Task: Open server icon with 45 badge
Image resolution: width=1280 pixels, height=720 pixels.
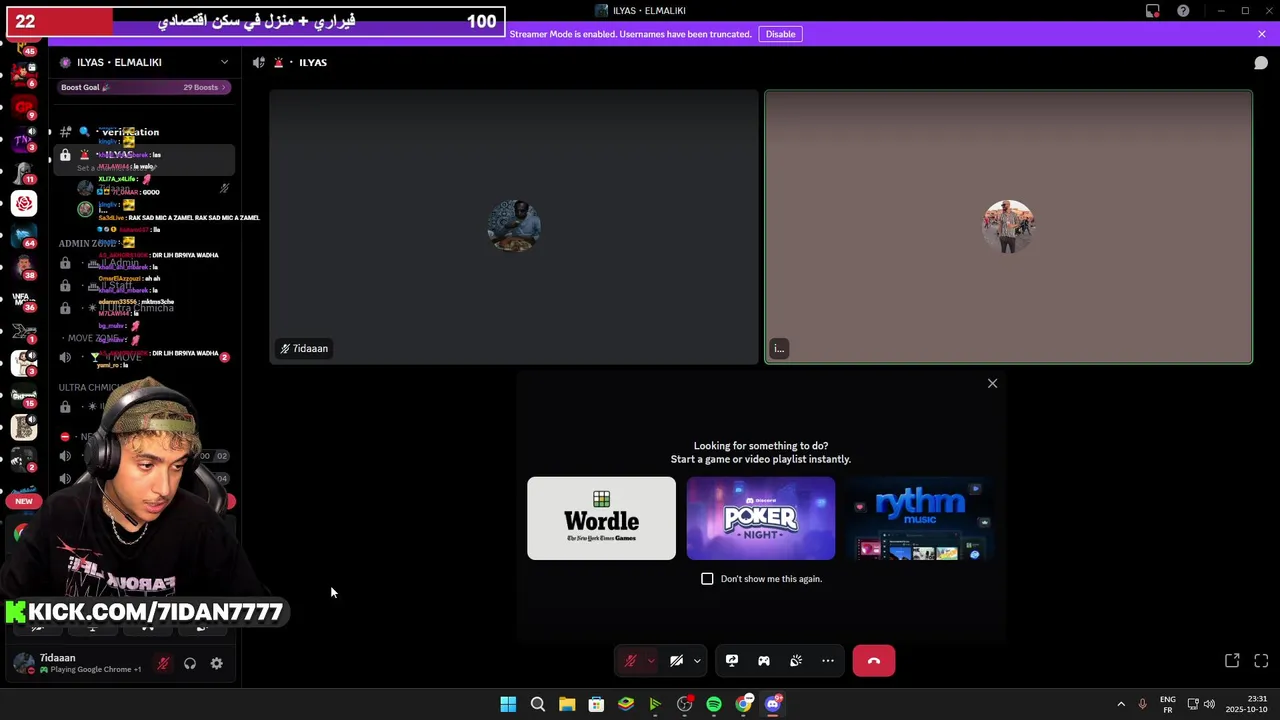Action: [x=24, y=48]
